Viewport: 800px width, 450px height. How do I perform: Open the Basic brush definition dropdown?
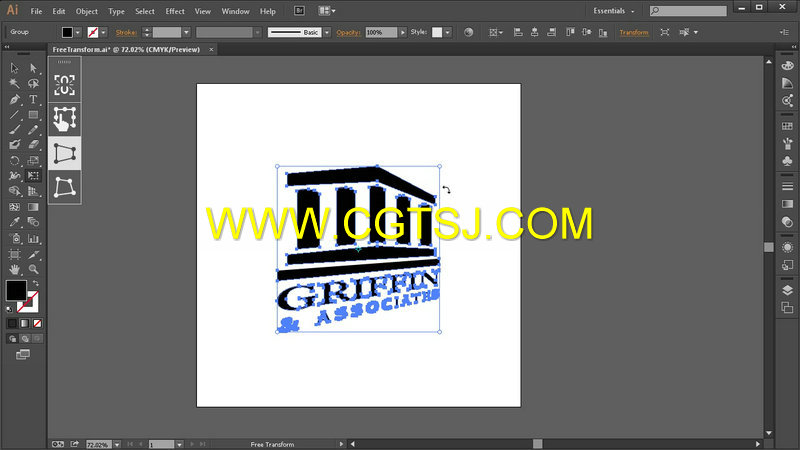[x=327, y=32]
